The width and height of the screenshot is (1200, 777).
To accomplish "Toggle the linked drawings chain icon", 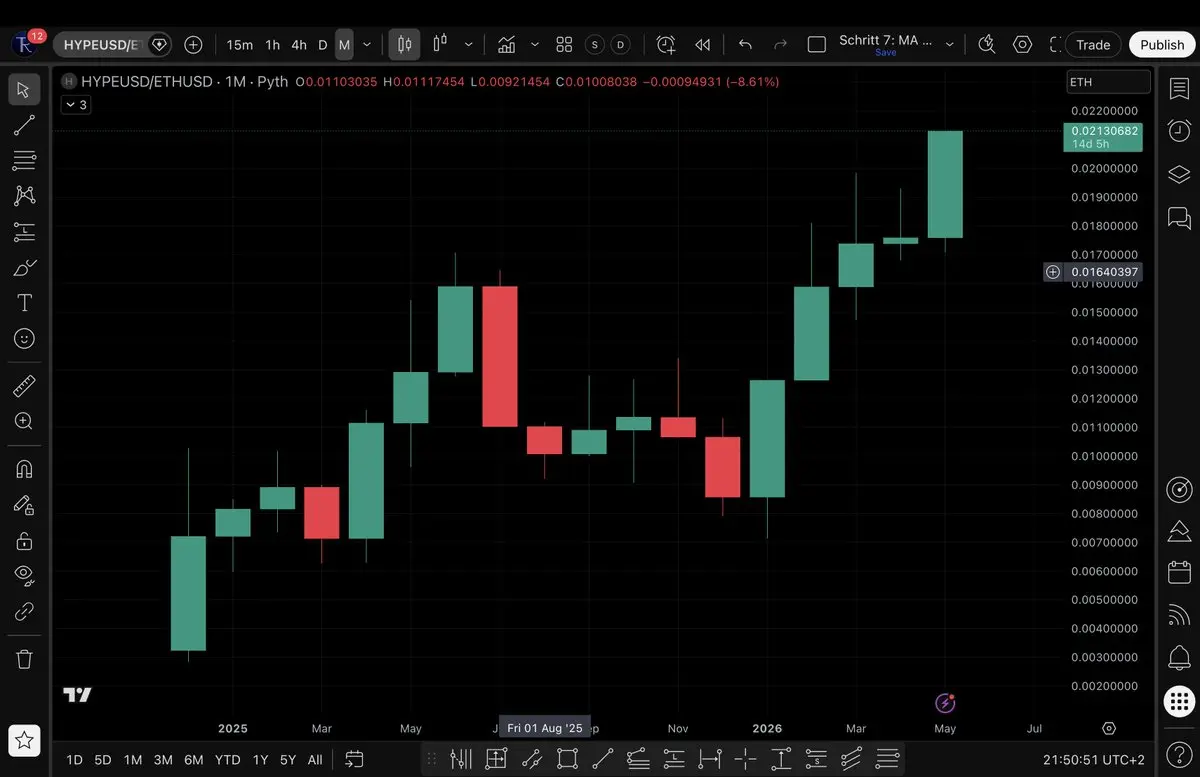I will 24,611.
